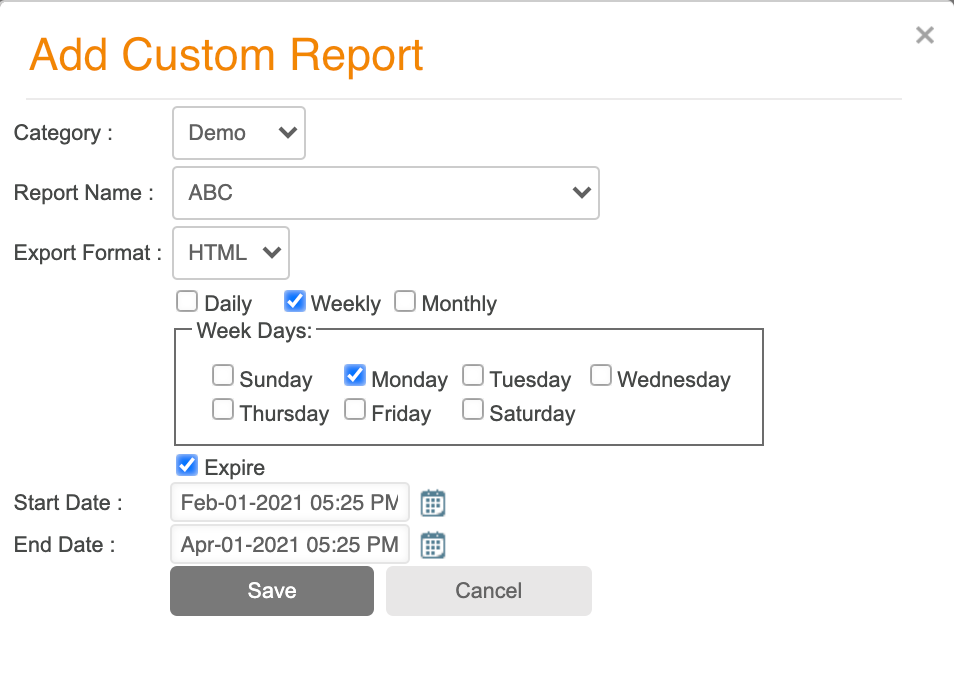The width and height of the screenshot is (954, 690).
Task: Open the calendar picker for End Date
Action: (432, 544)
